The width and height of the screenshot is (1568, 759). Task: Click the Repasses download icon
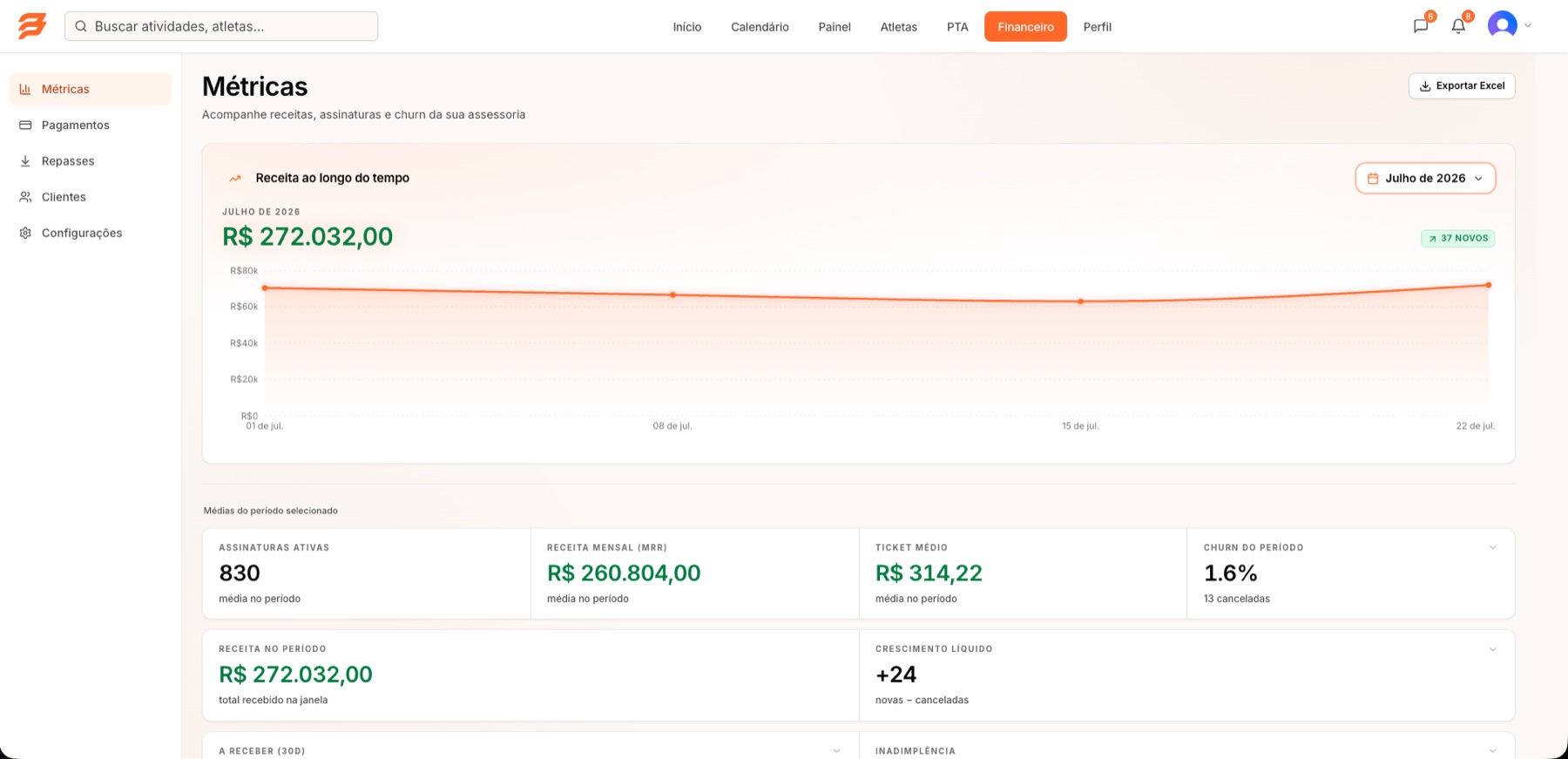click(x=25, y=161)
